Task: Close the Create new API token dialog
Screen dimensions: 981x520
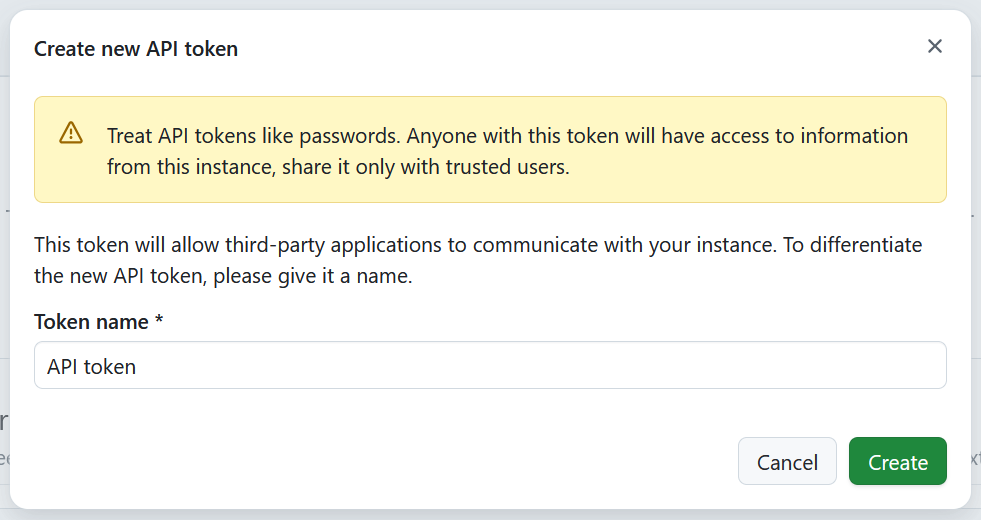Action: [935, 46]
